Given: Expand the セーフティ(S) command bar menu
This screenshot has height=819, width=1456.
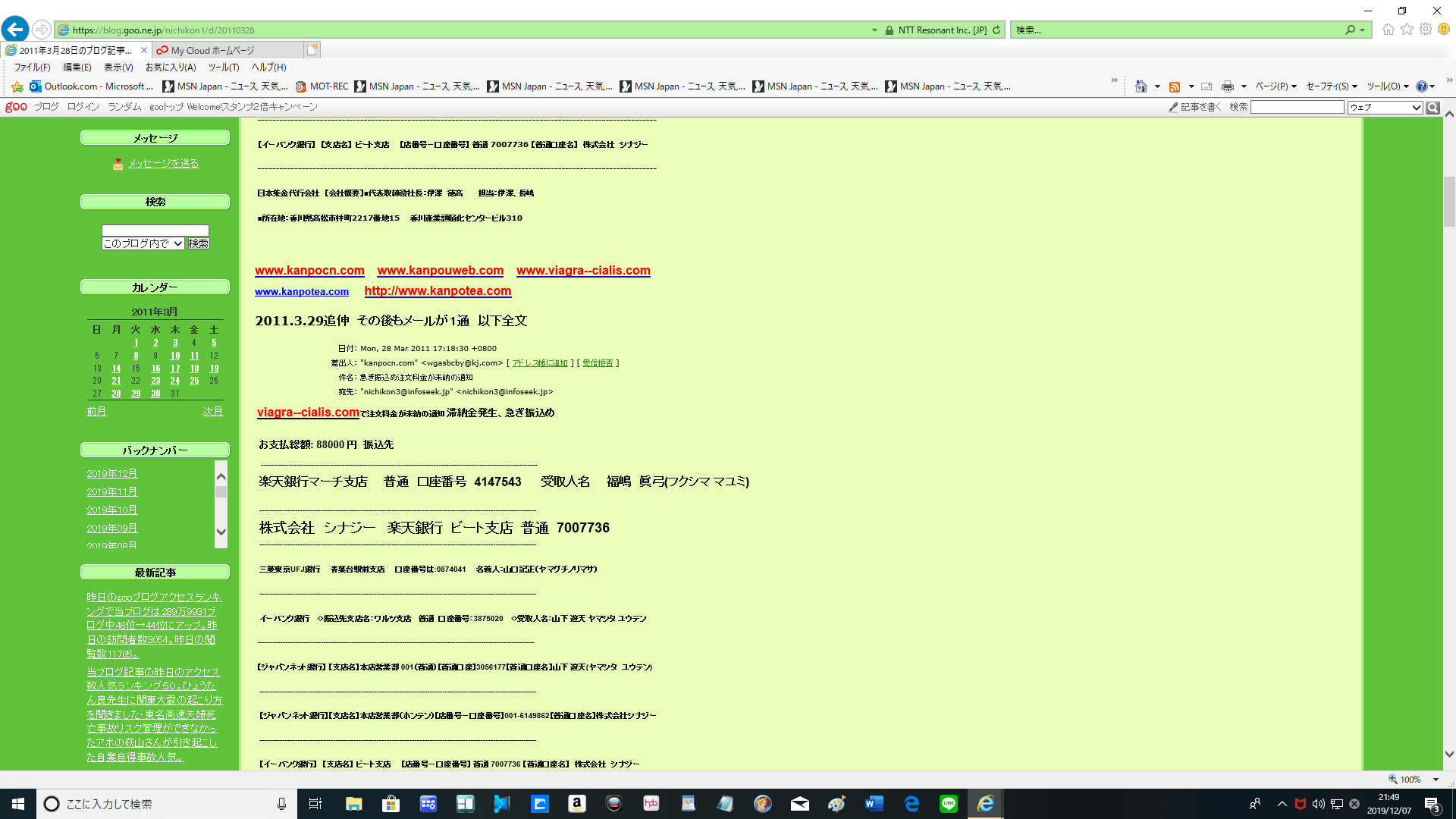Looking at the screenshot, I should coord(1332,86).
